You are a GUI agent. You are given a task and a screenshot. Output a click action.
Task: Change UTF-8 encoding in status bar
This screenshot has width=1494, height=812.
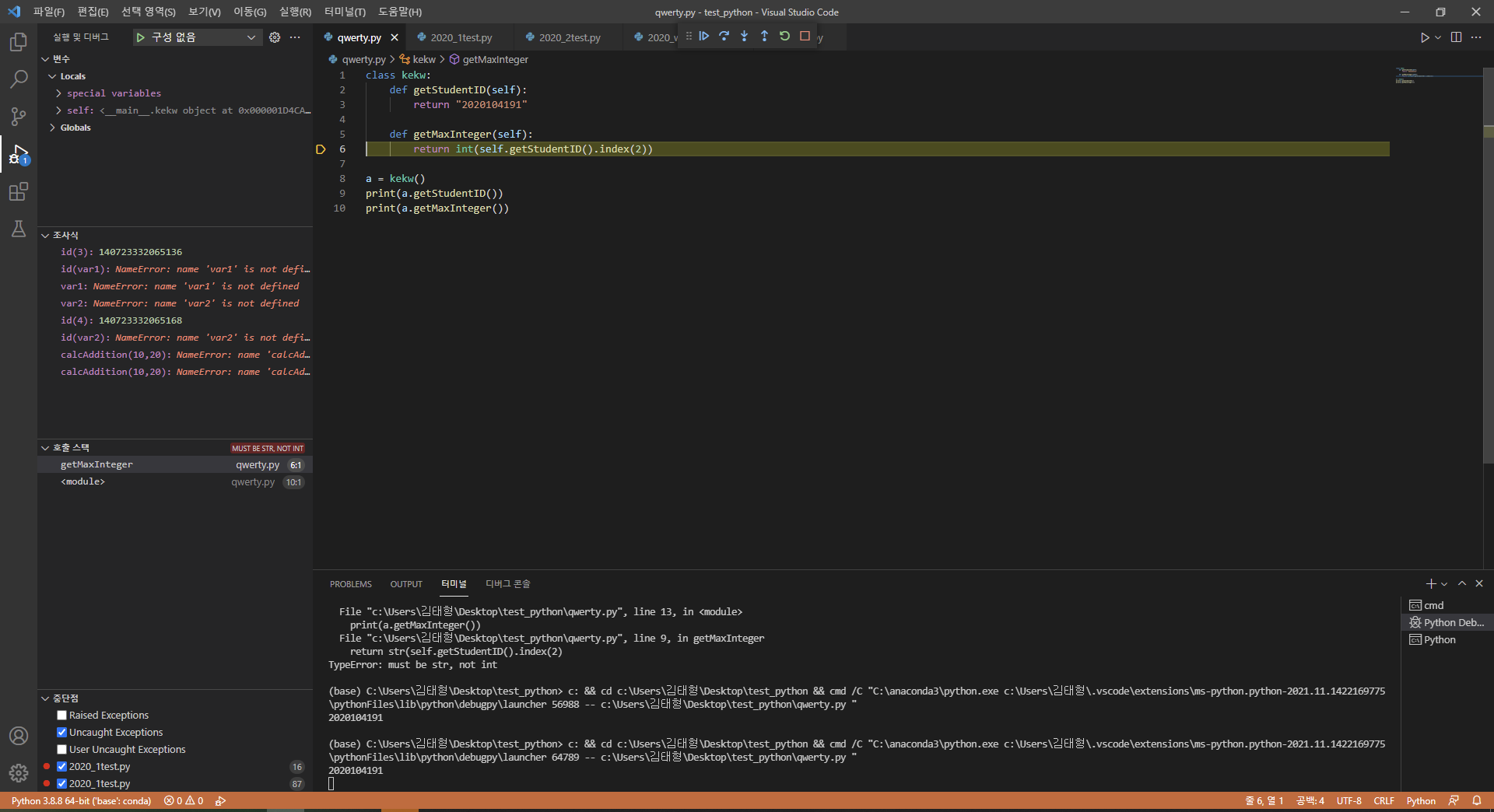tap(1349, 801)
